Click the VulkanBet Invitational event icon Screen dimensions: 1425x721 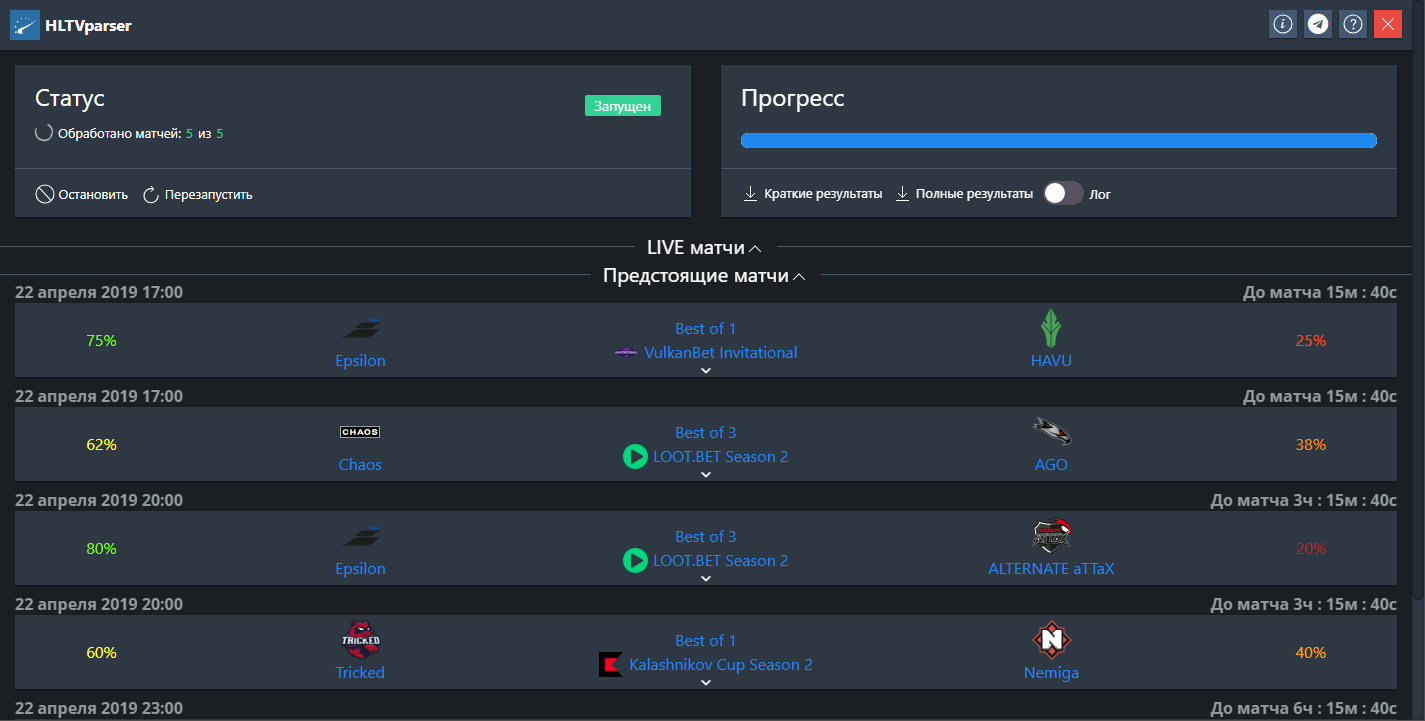click(626, 353)
